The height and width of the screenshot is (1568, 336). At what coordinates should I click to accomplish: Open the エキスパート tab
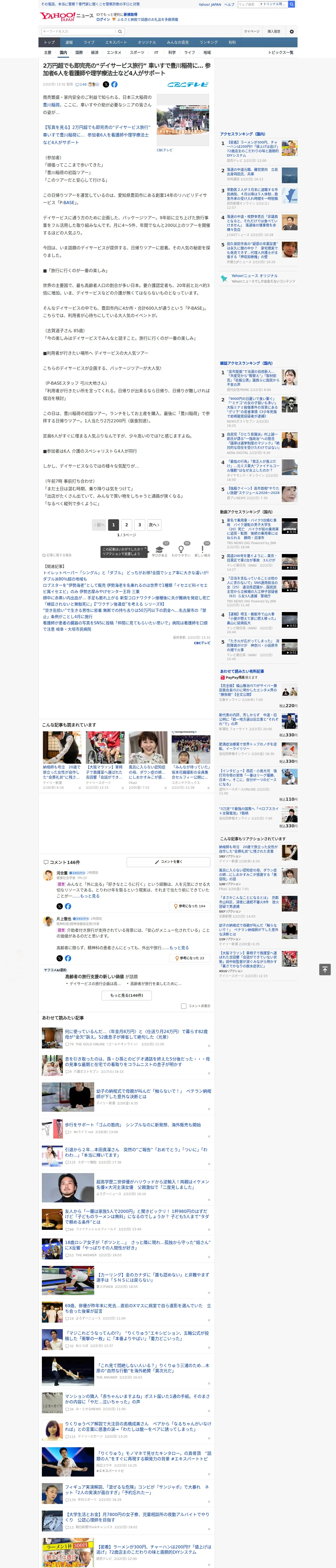(116, 43)
